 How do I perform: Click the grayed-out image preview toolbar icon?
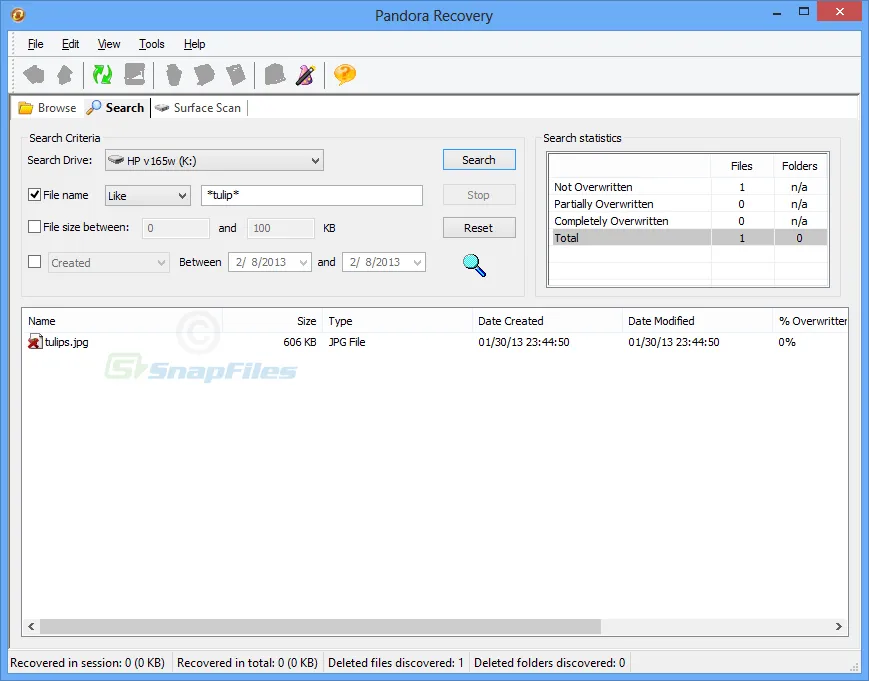(x=135, y=74)
